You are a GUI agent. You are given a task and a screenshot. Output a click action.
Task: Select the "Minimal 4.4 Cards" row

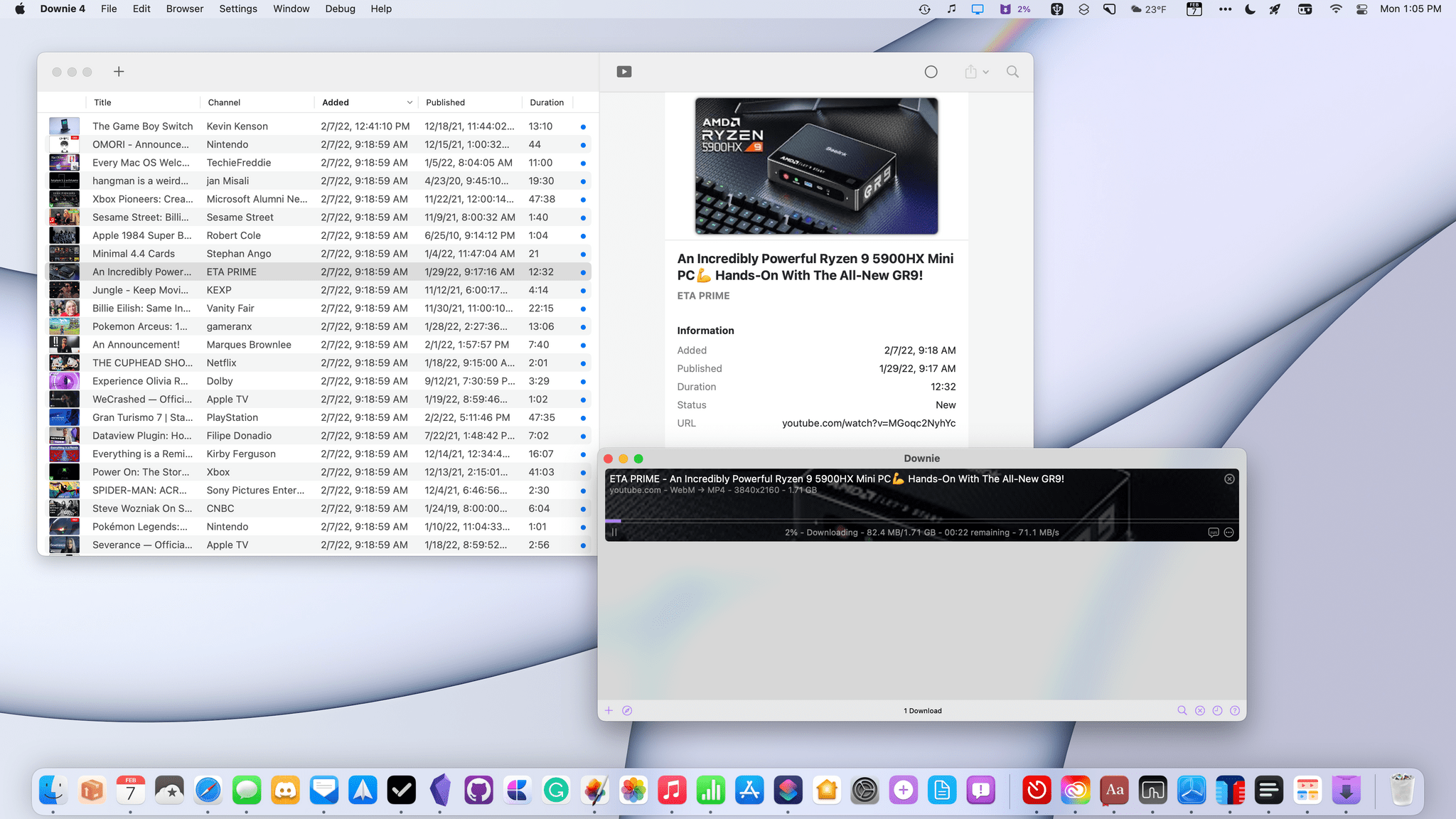pos(318,254)
